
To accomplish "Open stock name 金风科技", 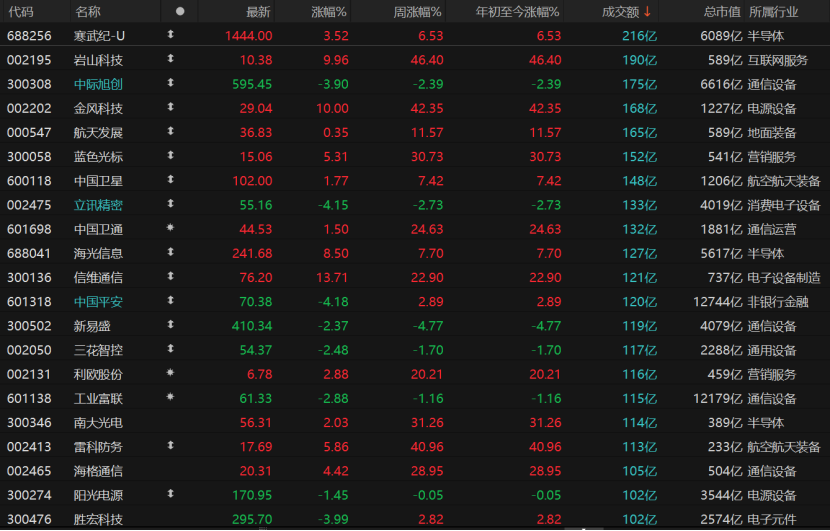I will point(98,109).
